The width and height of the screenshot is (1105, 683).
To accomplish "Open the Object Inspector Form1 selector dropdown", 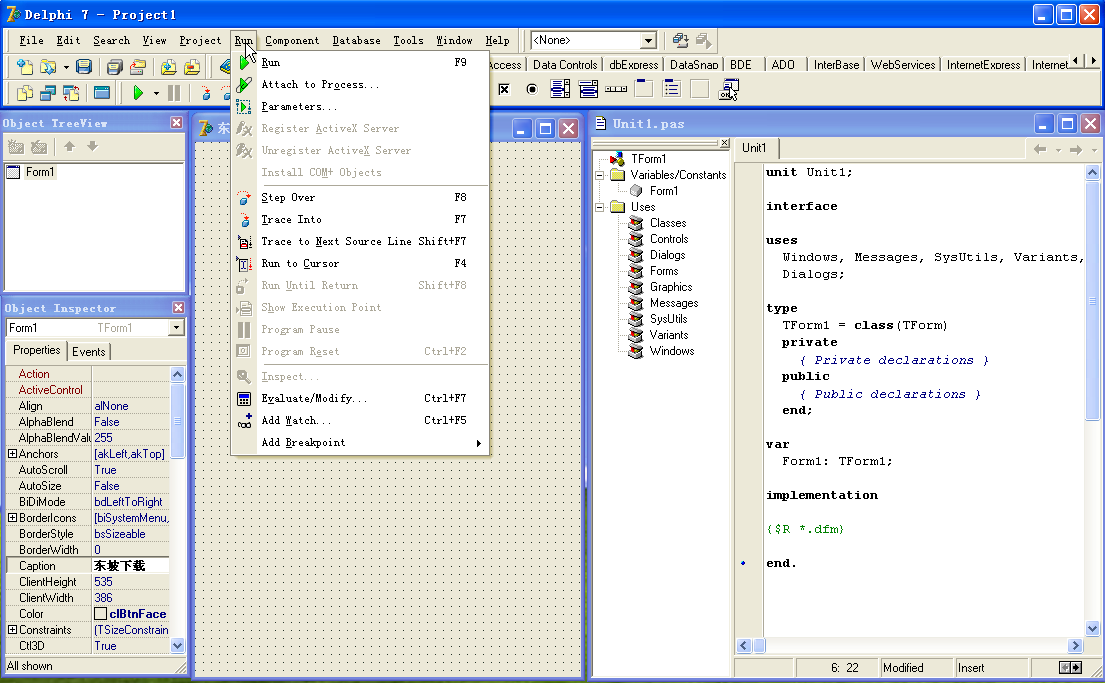I will (176, 328).
